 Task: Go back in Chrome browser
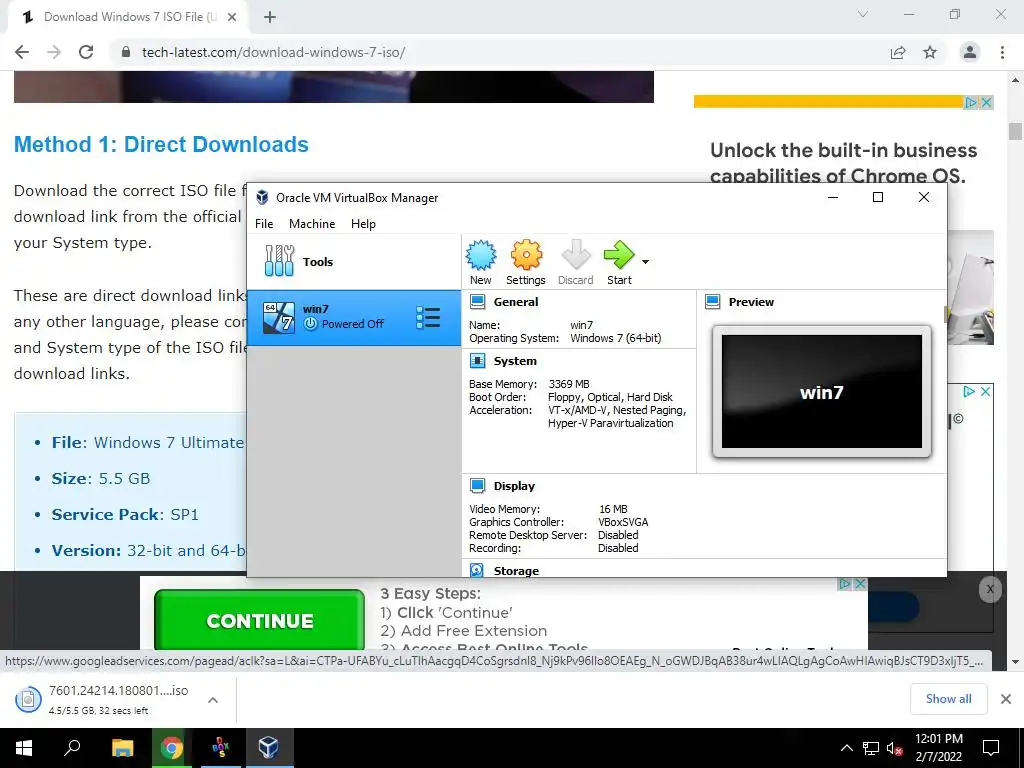pyautogui.click(x=22, y=52)
